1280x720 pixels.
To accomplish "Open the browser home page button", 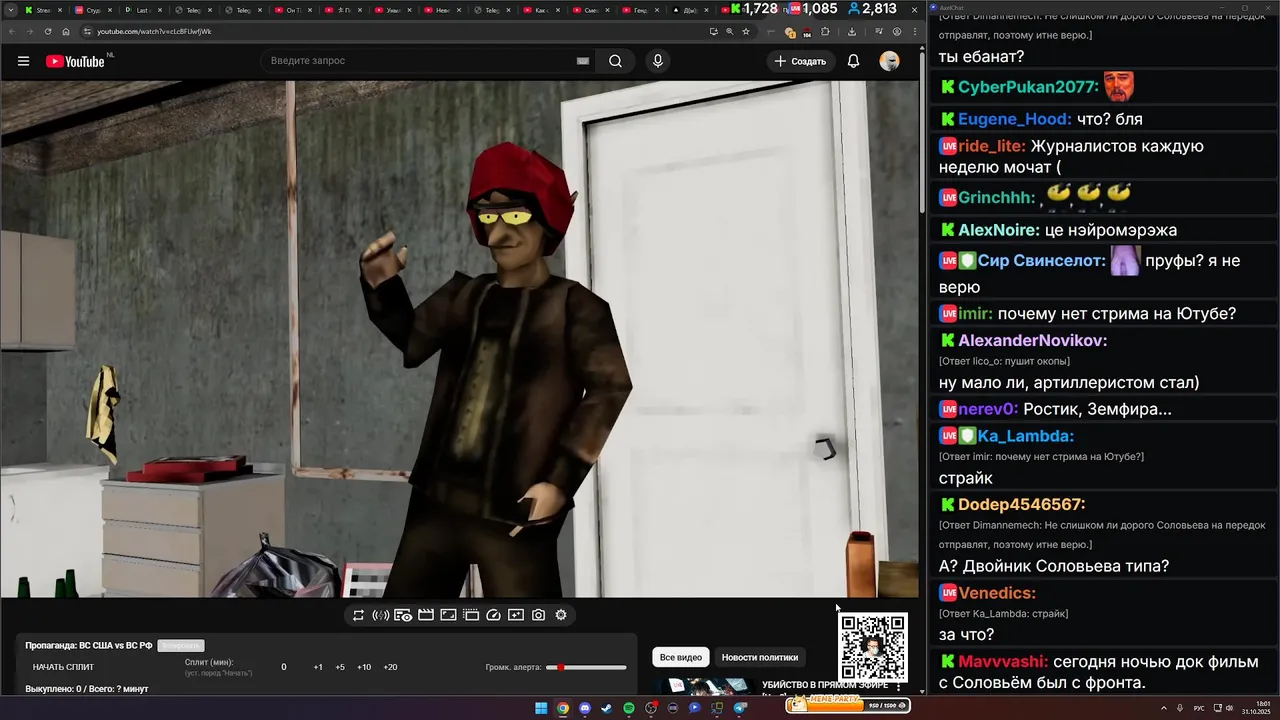I will click(66, 31).
